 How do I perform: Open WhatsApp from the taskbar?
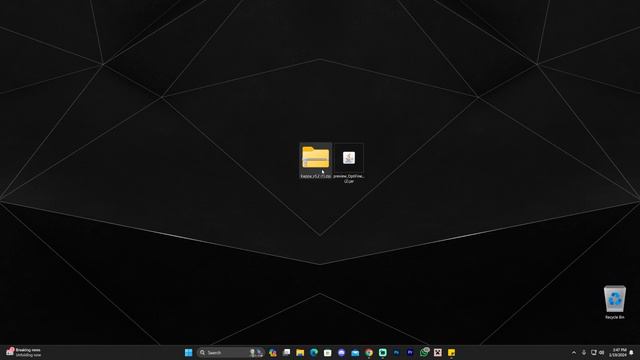tap(424, 353)
